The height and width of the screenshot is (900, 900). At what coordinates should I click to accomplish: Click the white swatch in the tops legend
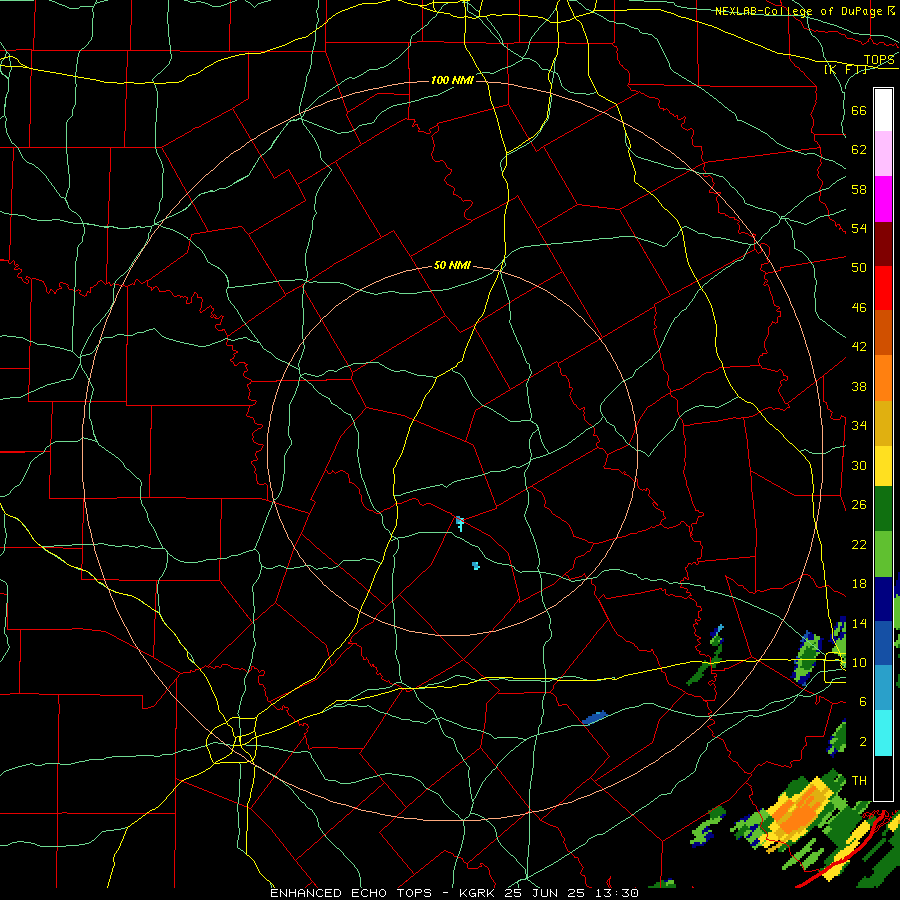click(x=883, y=110)
